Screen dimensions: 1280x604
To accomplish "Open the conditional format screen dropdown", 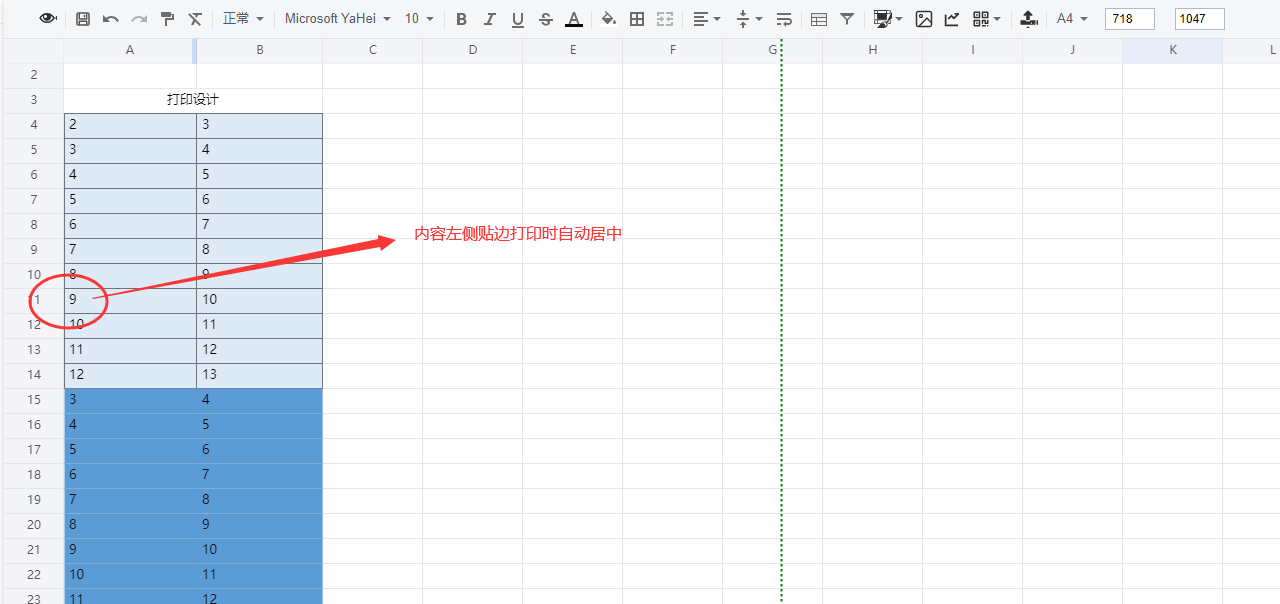I will coord(888,19).
